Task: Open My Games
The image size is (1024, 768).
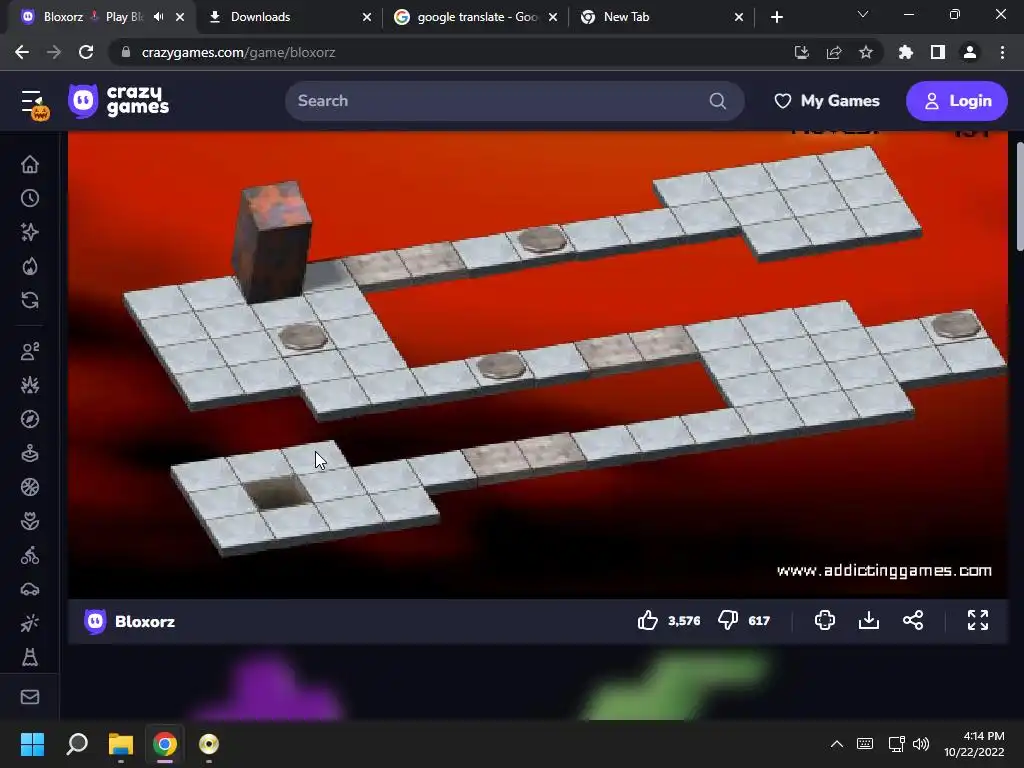Action: 827,101
